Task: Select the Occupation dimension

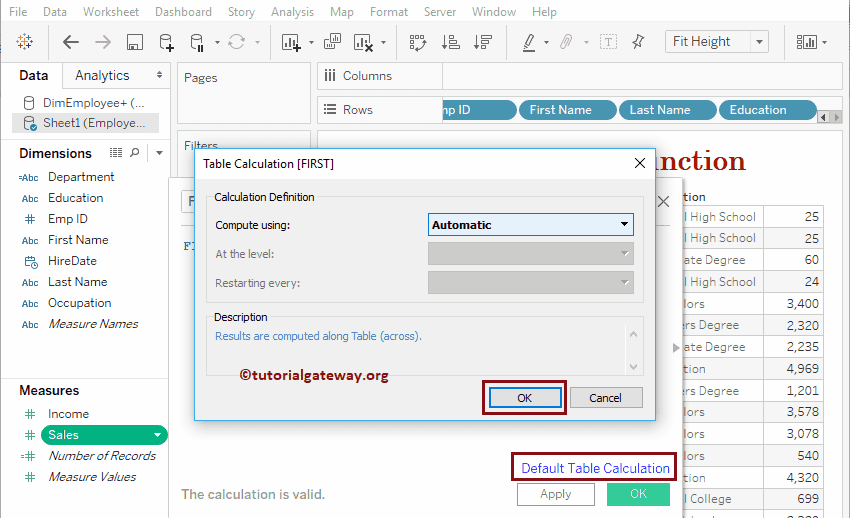Action: coord(80,303)
